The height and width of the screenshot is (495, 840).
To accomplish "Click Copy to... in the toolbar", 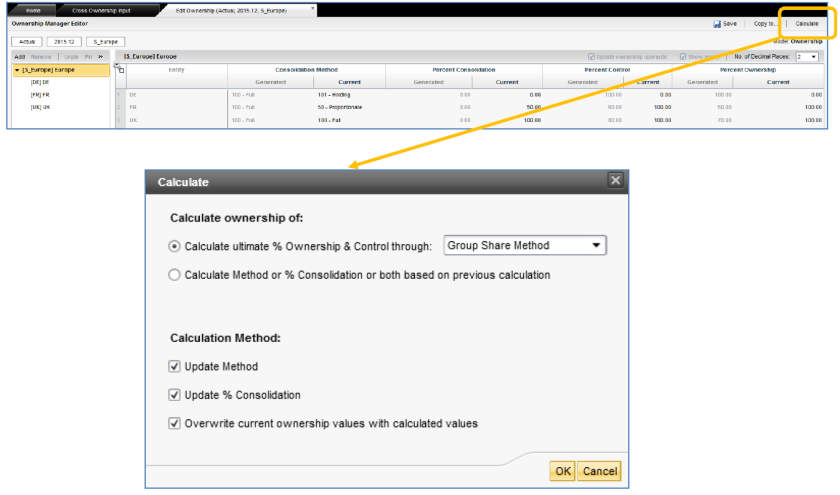I will [764, 23].
